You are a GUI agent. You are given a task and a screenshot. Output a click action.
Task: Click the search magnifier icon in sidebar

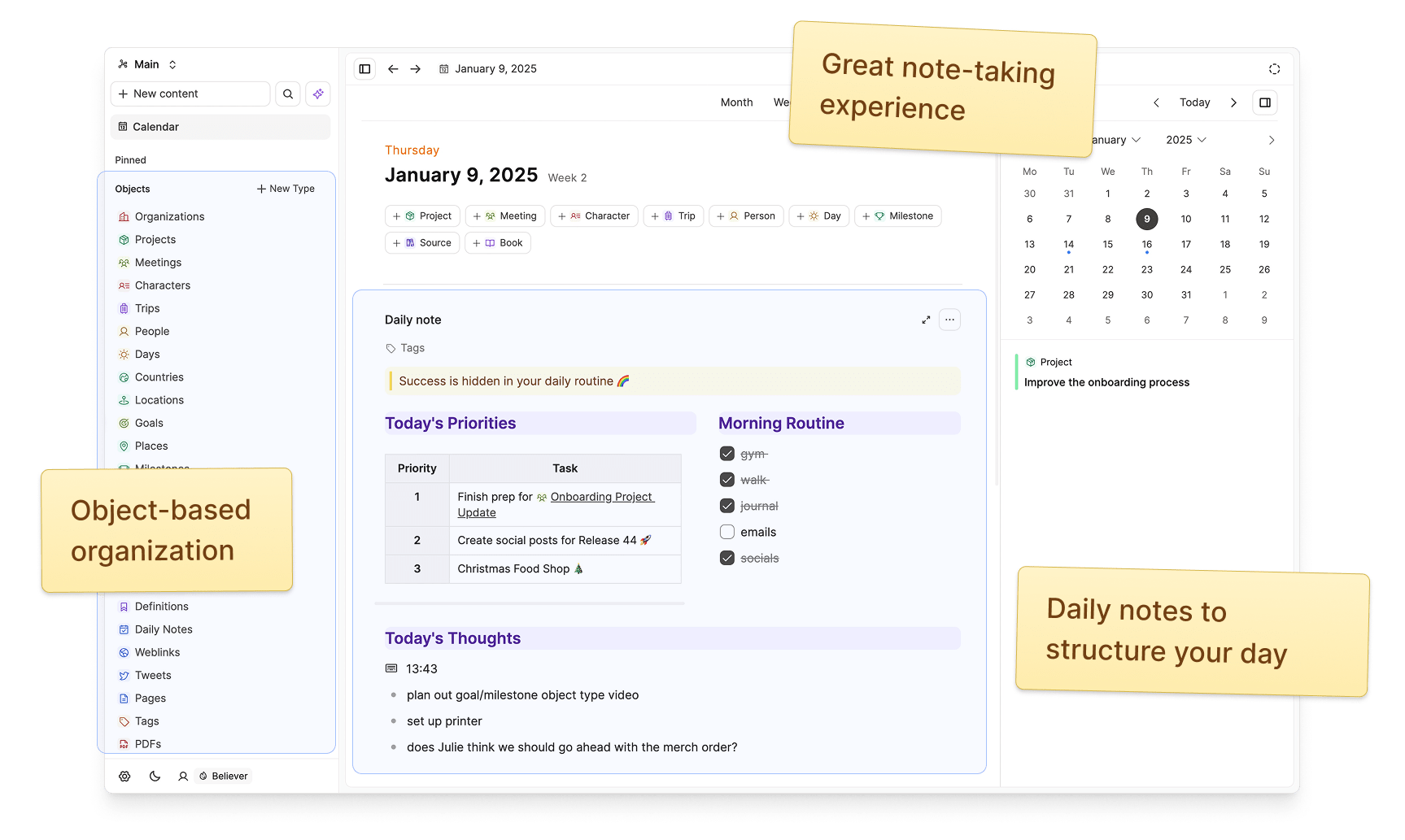pos(288,94)
